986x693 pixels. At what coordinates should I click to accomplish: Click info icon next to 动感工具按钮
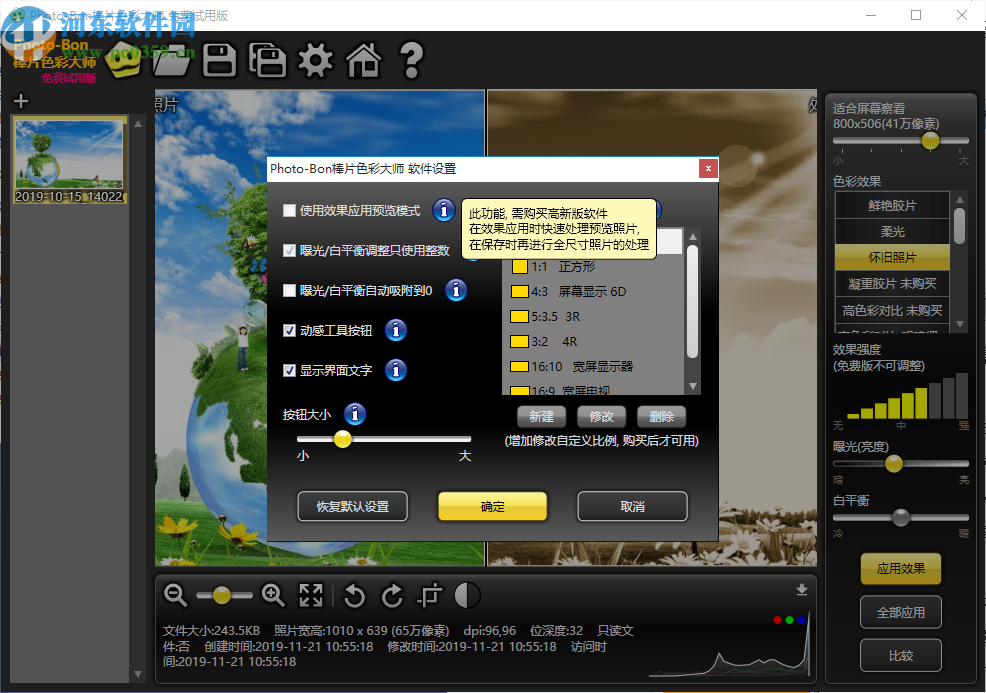[396, 330]
